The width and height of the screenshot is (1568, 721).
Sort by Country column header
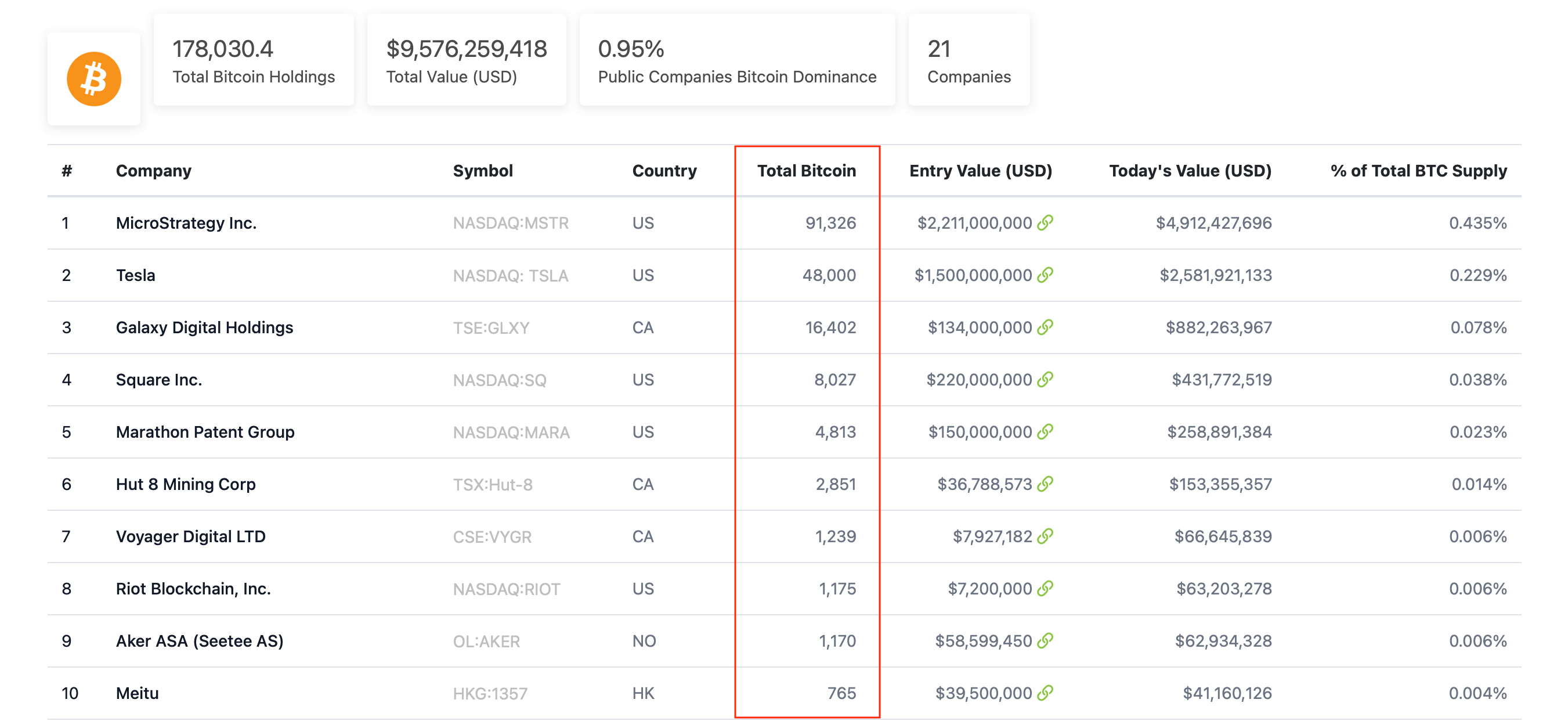664,171
